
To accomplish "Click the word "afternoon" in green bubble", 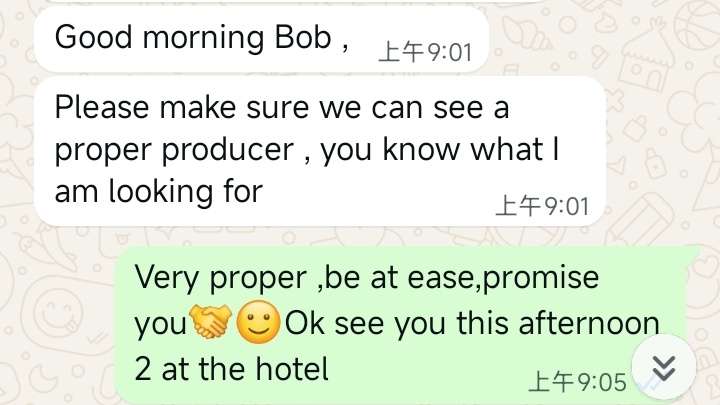I will click(x=589, y=323).
